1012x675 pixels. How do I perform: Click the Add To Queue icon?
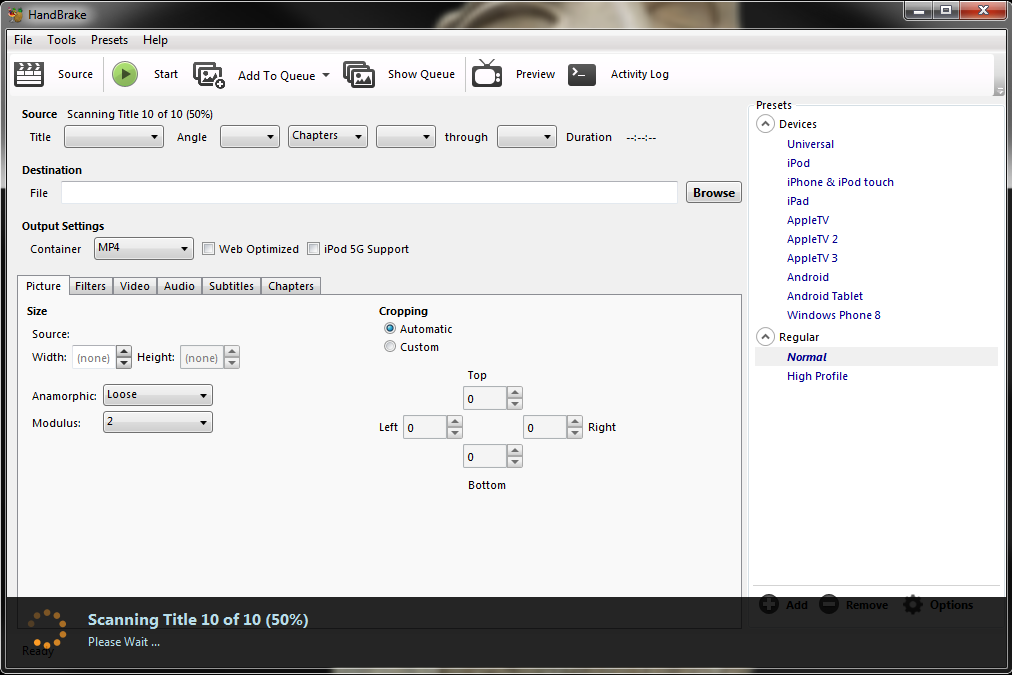[209, 75]
